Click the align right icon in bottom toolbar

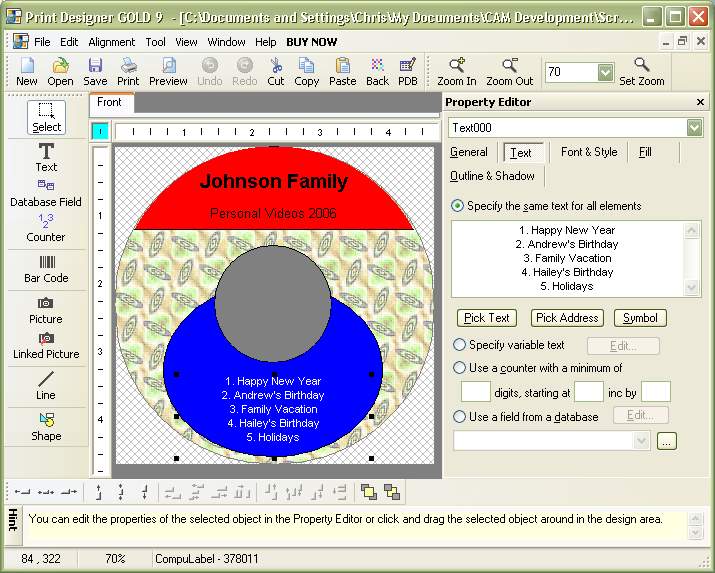pyautogui.click(x=69, y=492)
